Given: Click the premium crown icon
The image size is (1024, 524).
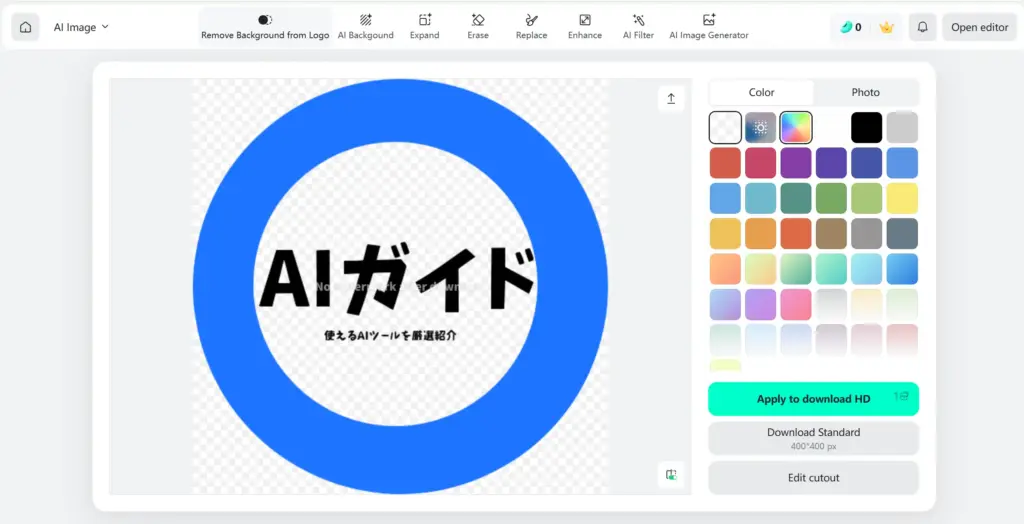Looking at the screenshot, I should [886, 27].
